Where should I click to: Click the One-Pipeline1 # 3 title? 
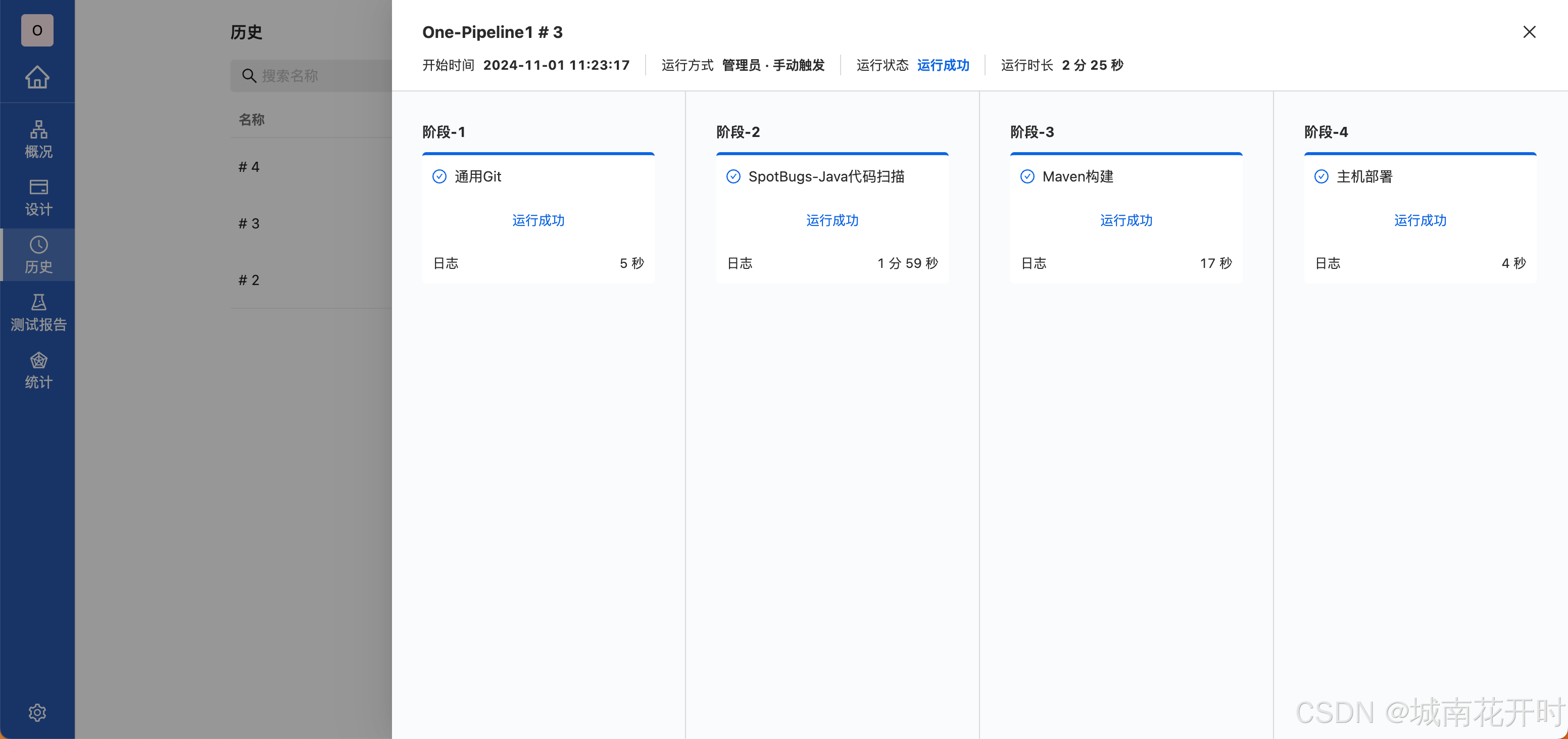point(493,32)
